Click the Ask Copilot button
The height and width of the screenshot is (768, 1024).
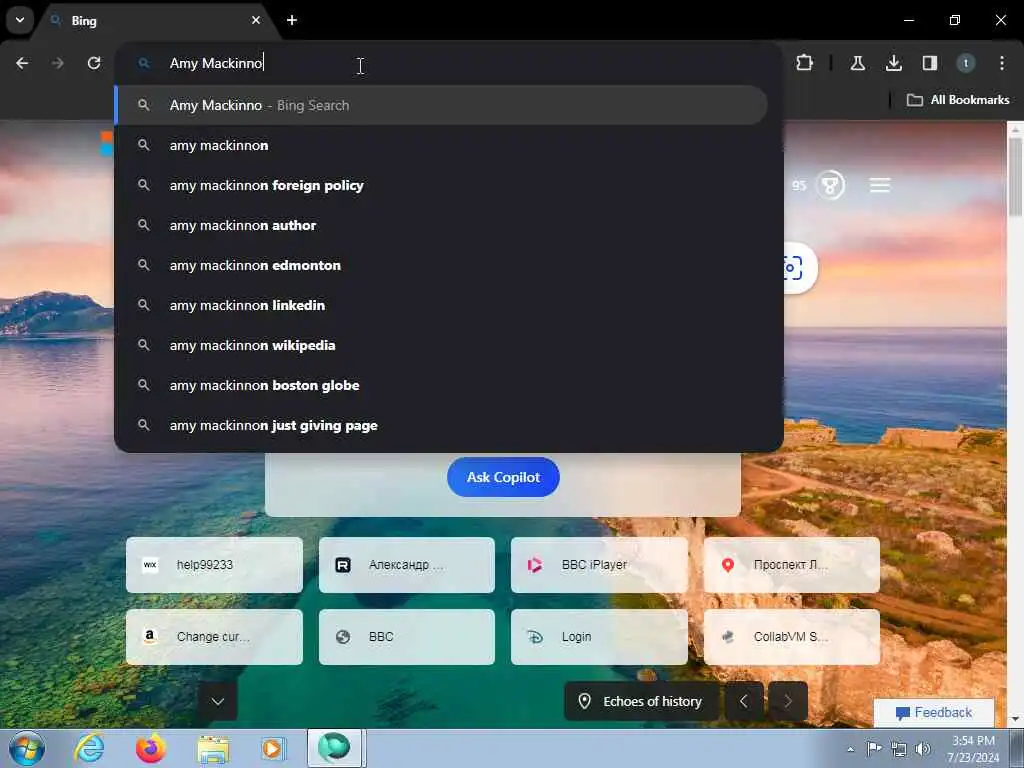(503, 477)
